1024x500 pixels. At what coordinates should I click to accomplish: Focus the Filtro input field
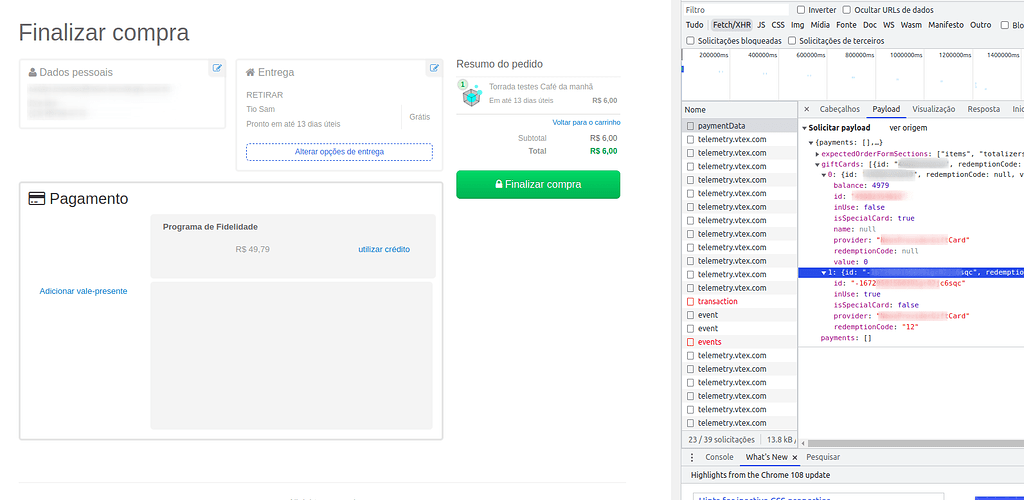click(x=736, y=10)
